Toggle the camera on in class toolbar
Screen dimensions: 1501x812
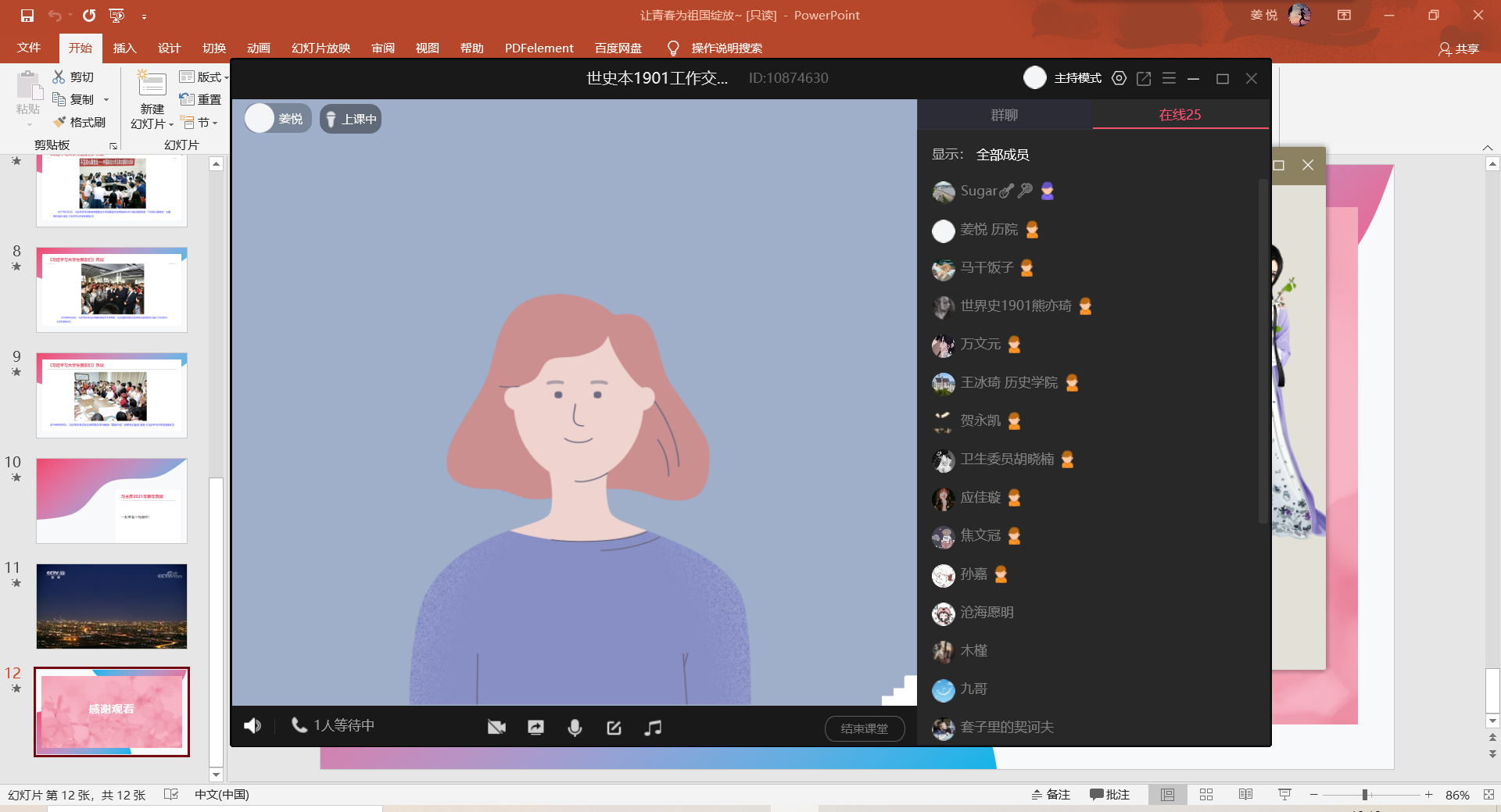click(x=496, y=728)
